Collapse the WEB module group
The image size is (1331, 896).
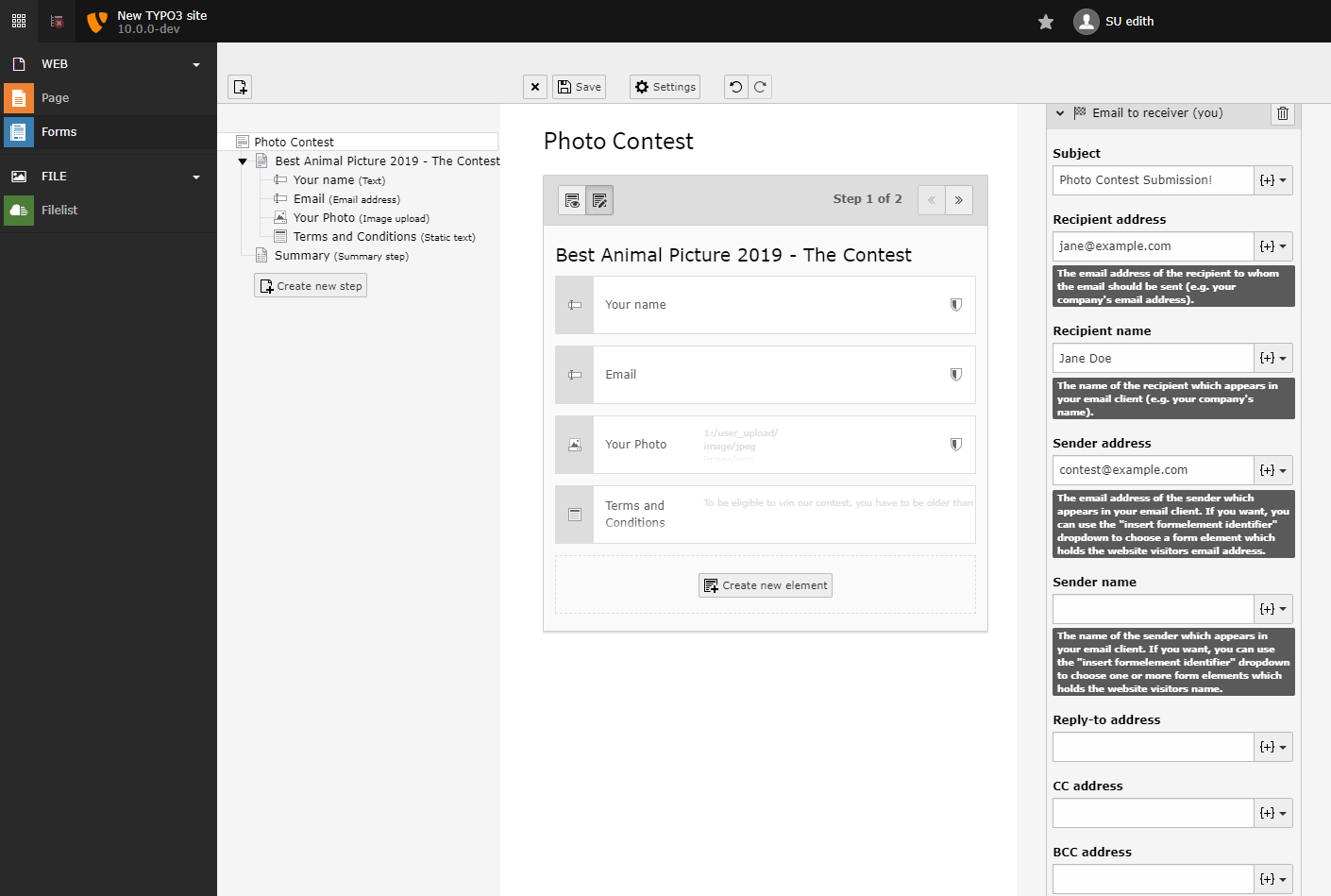tap(196, 65)
